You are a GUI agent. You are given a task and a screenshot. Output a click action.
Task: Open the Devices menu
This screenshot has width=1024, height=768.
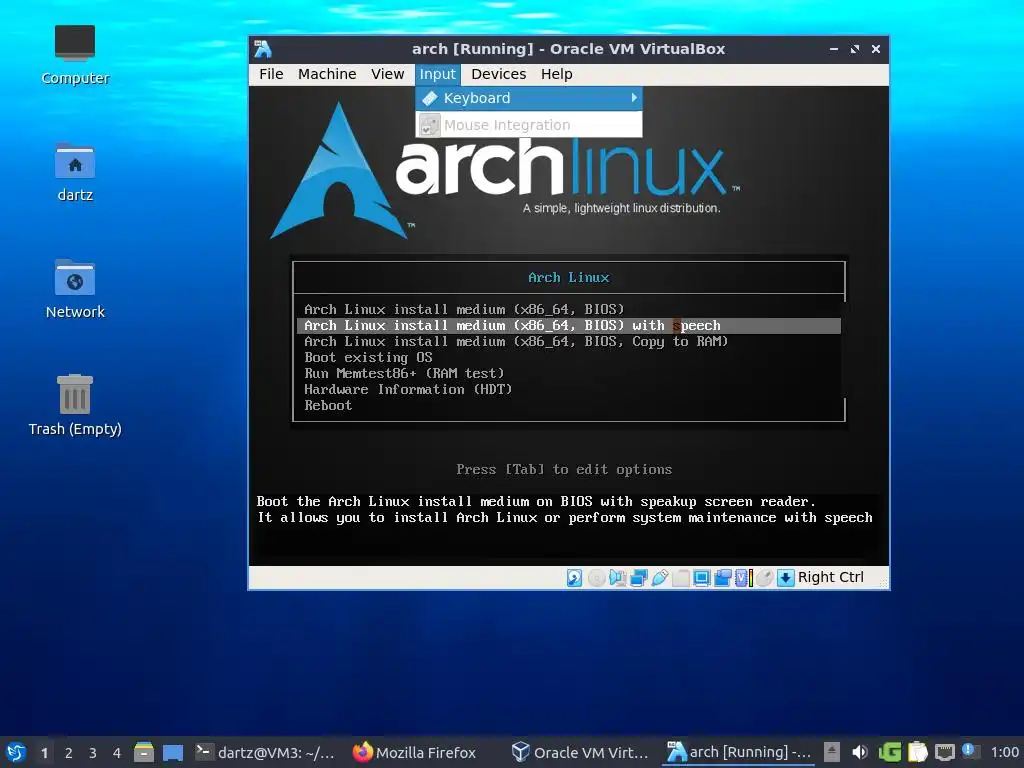498,74
